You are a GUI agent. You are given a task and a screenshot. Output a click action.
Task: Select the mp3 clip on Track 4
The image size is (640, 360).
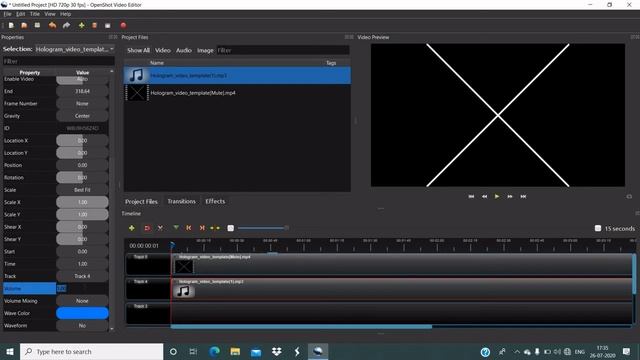coord(402,289)
